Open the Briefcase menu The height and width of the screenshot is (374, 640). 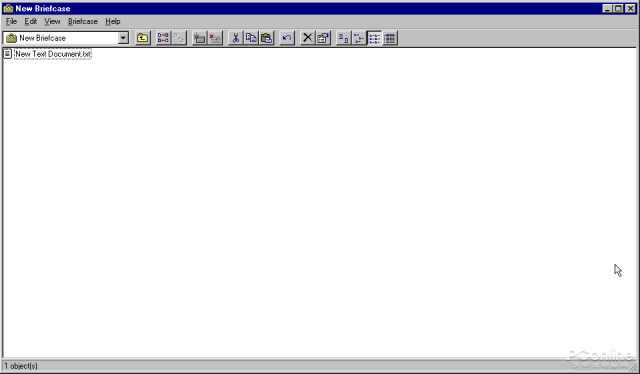point(82,21)
